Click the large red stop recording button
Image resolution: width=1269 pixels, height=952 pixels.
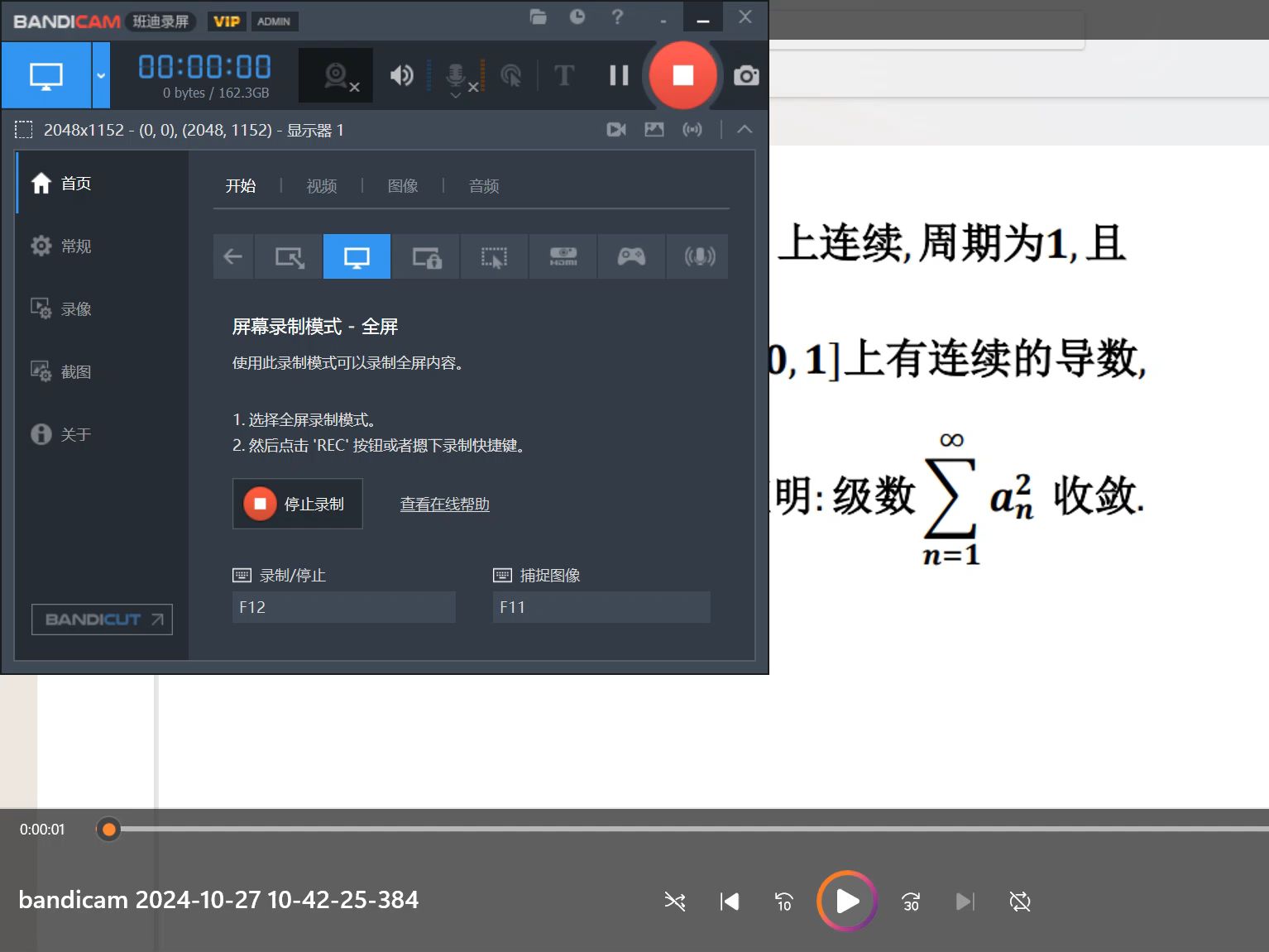click(x=682, y=75)
